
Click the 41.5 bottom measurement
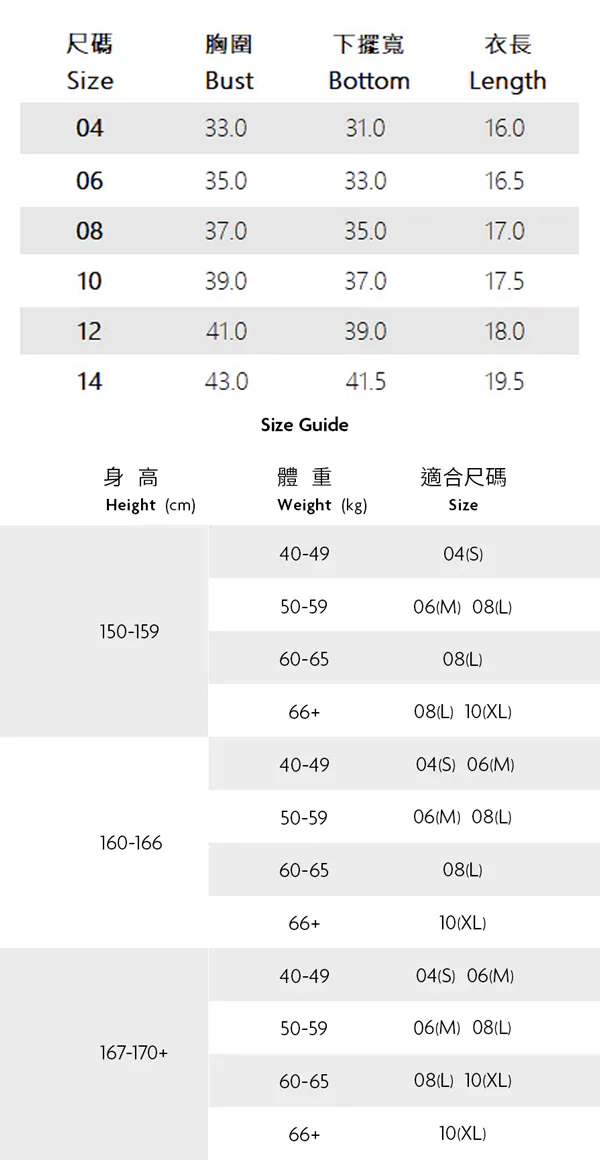(365, 381)
